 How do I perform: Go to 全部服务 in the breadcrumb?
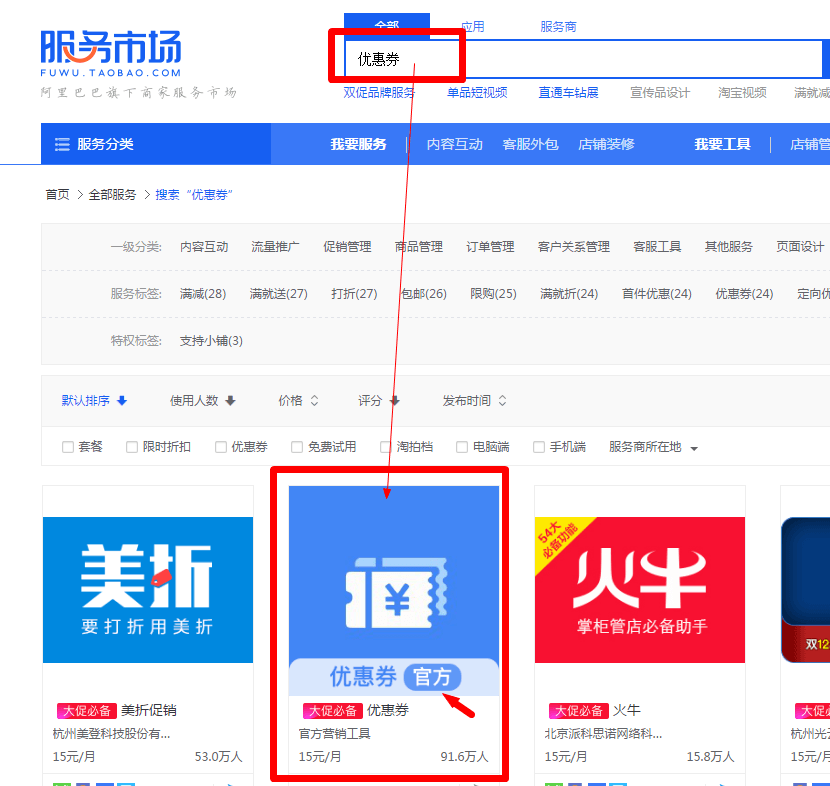click(112, 195)
